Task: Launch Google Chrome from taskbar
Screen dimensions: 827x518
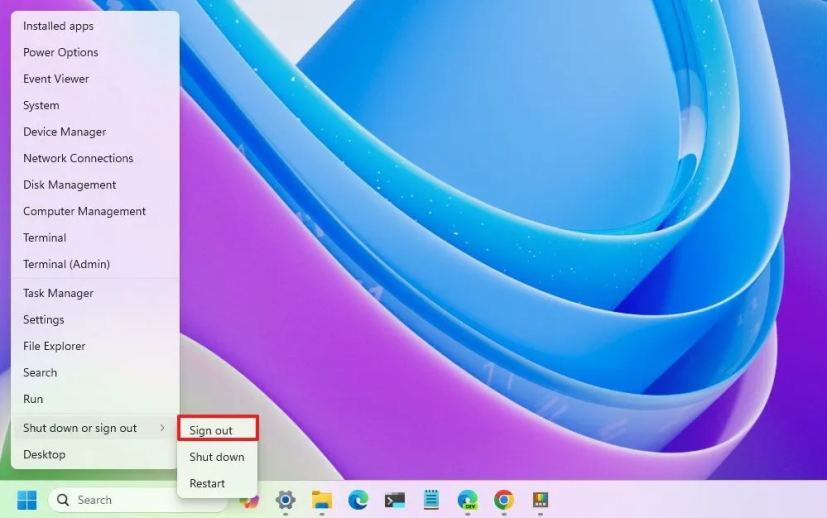Action: tap(504, 500)
